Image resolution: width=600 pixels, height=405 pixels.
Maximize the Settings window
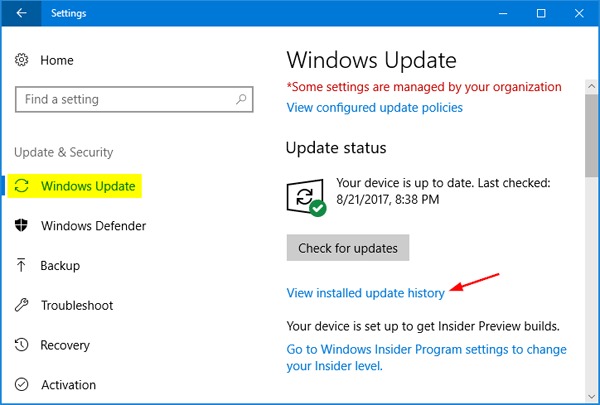tap(541, 14)
